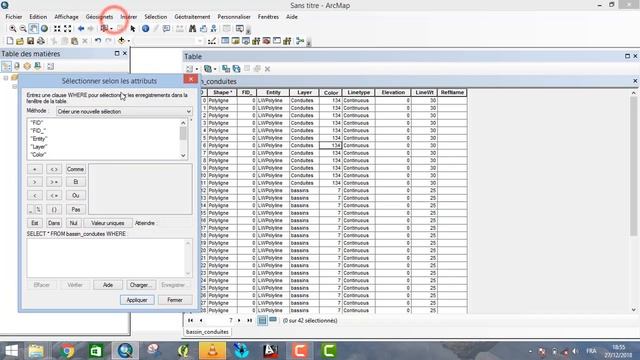Screen dimensions: 640x360
Task: Click the Fixed Zoom Out icon
Action: 68,29
